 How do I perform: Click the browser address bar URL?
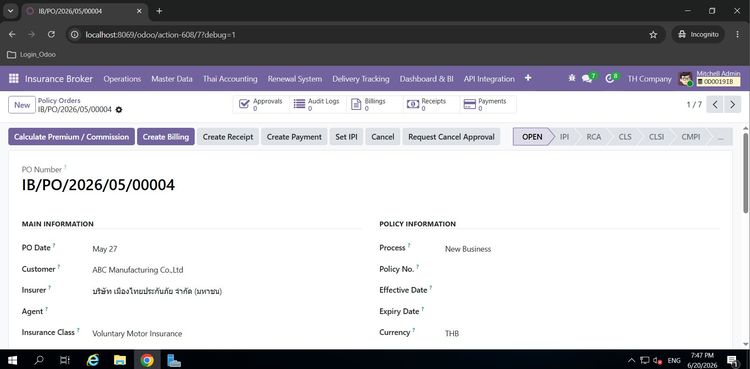[x=160, y=34]
